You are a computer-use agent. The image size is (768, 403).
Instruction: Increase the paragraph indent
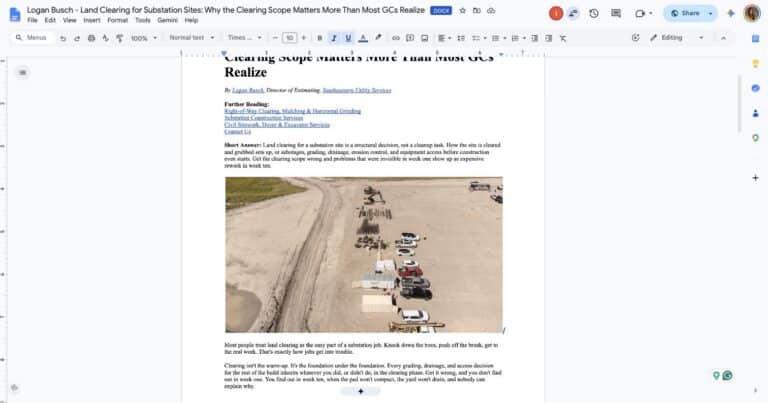tap(549, 38)
